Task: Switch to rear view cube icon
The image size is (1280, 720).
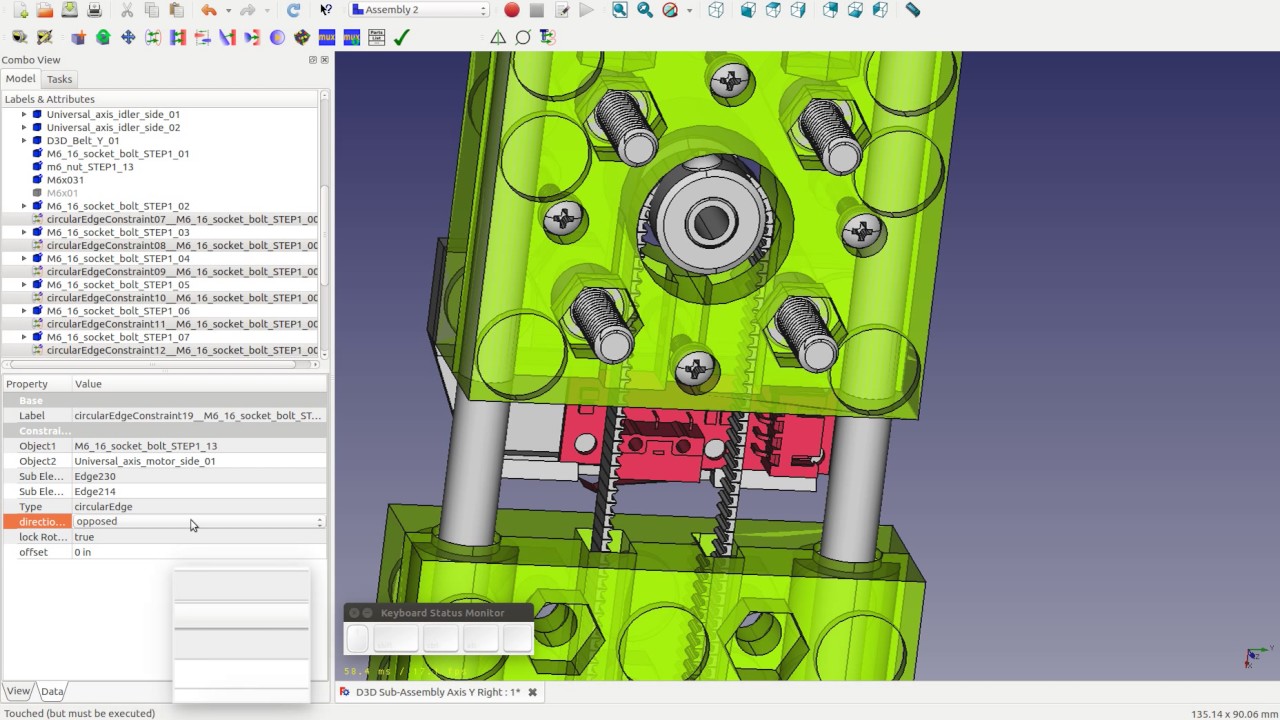Action: [x=830, y=10]
